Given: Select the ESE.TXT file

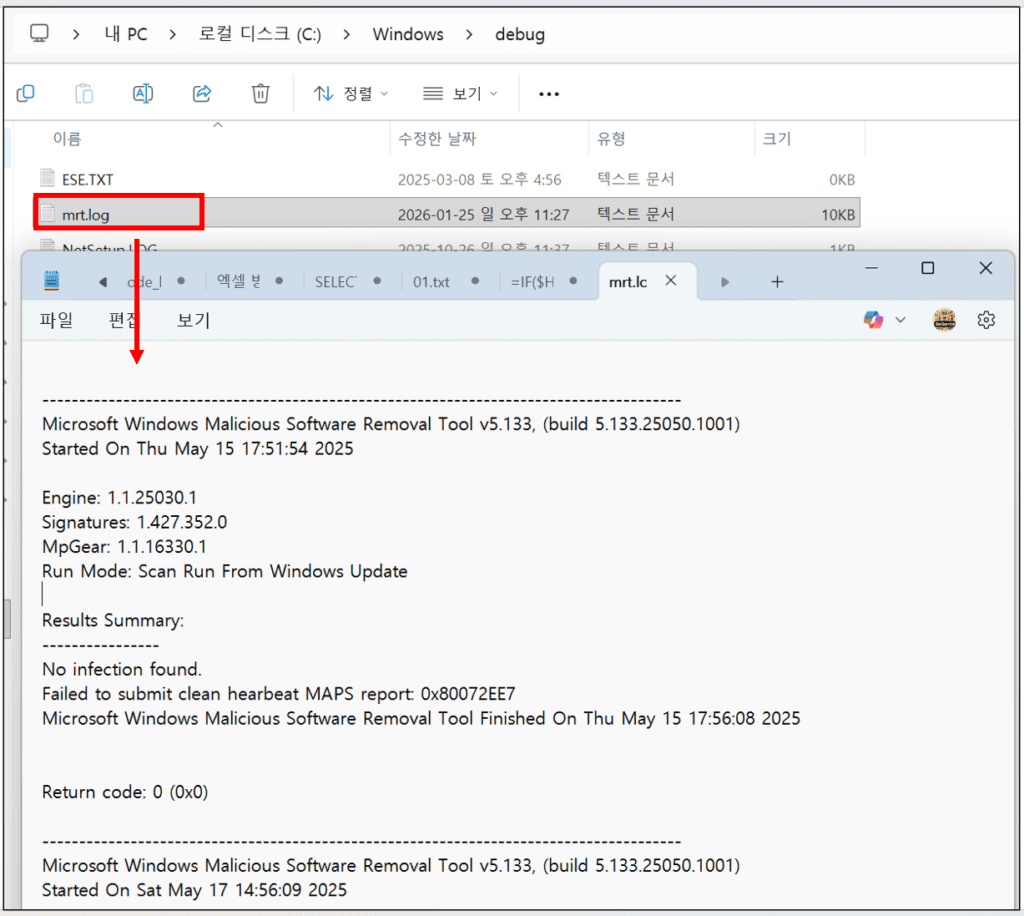Looking at the screenshot, I should point(88,180).
